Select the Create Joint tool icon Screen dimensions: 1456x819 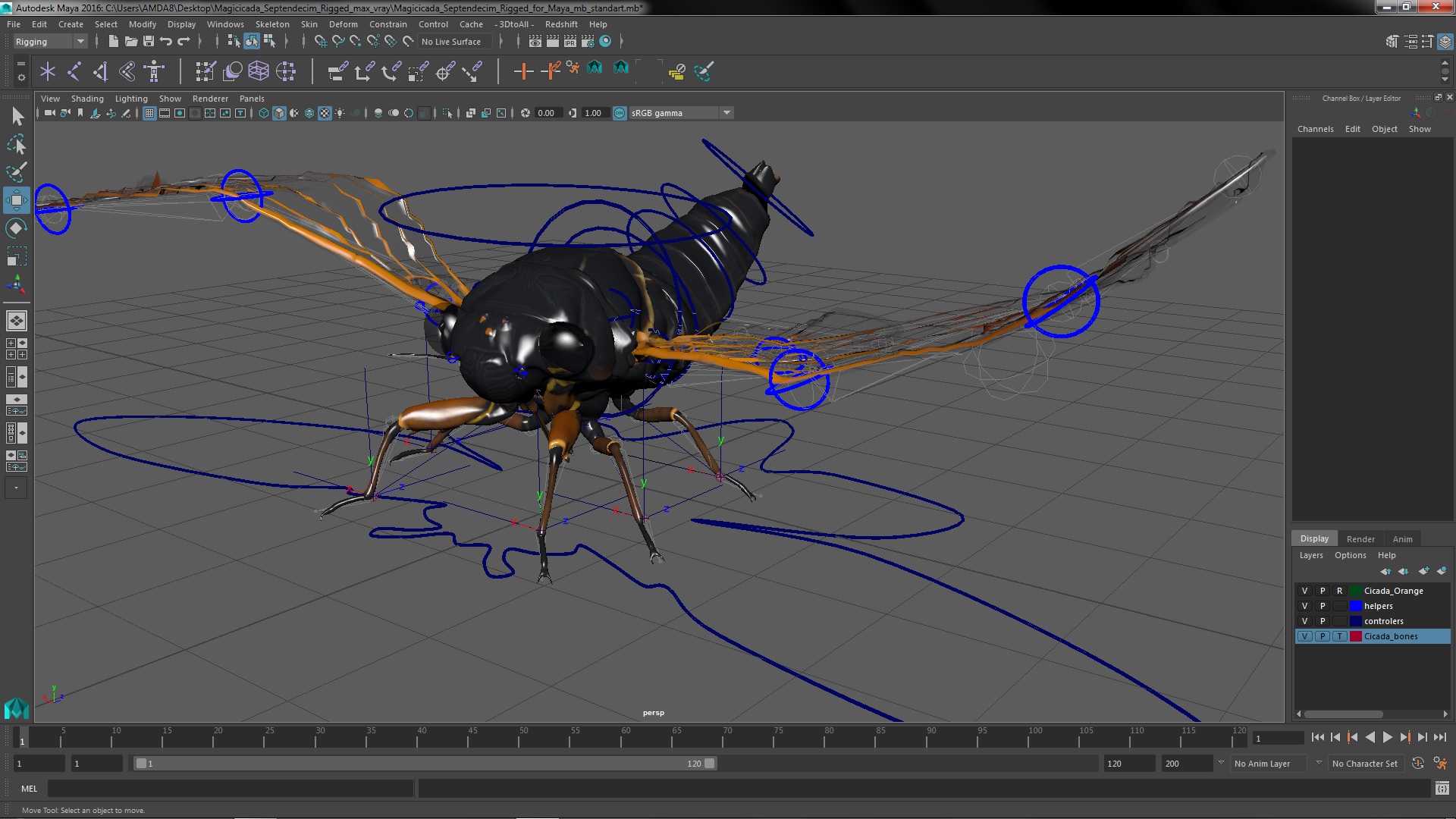point(74,71)
